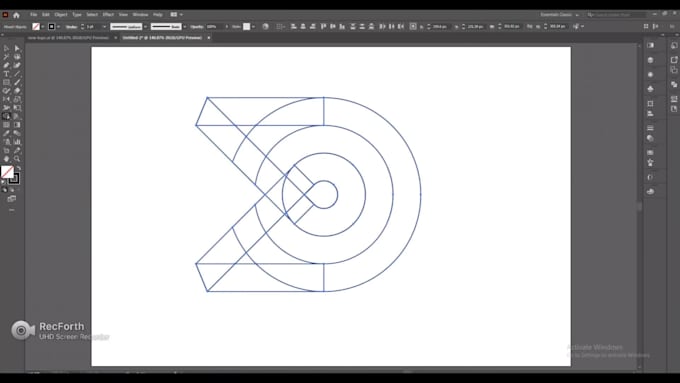Screen dimensions: 680x383
Task: Click the Fill swatch in toolbar
Action: click(x=7, y=172)
